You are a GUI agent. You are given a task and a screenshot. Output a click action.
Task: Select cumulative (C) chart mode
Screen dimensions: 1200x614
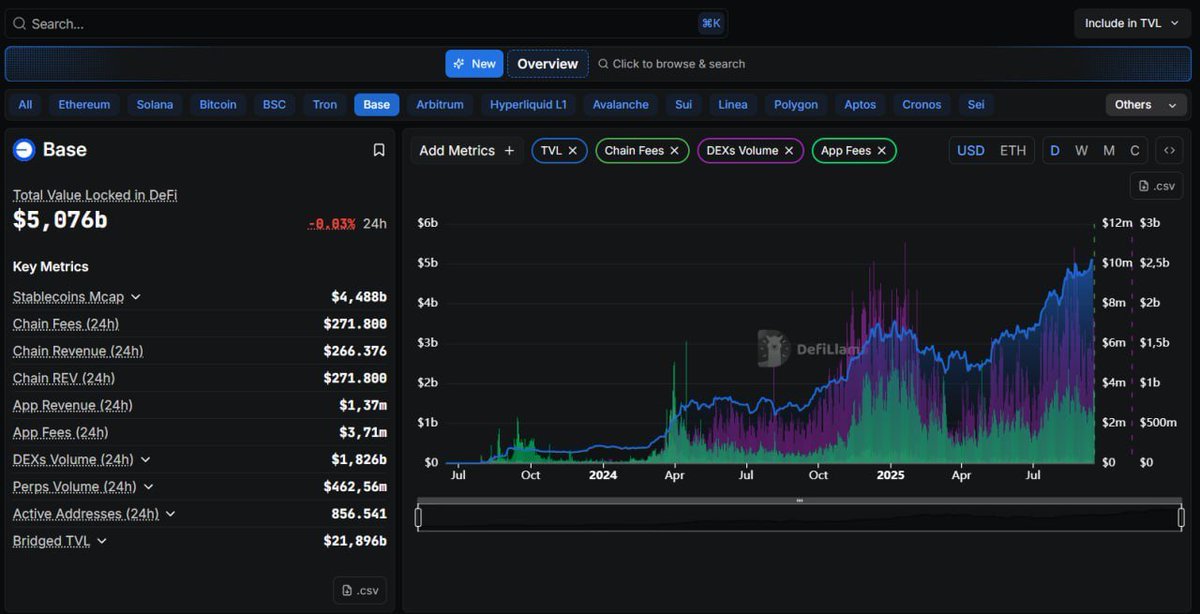click(1134, 150)
